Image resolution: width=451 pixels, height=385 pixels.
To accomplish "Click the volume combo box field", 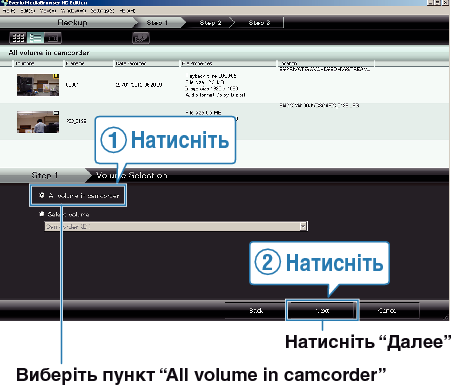I will (x=176, y=226).
